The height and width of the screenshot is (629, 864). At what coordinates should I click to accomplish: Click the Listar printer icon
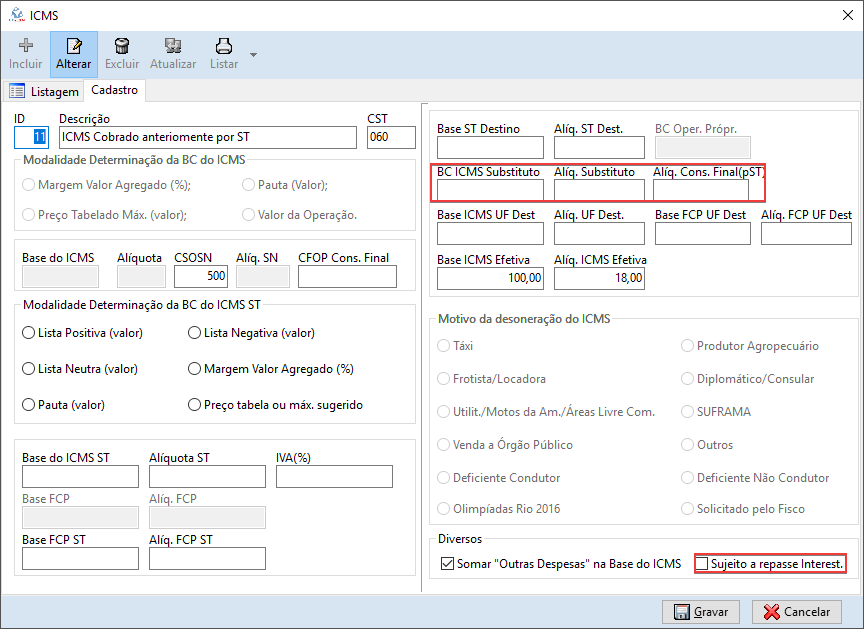(224, 47)
